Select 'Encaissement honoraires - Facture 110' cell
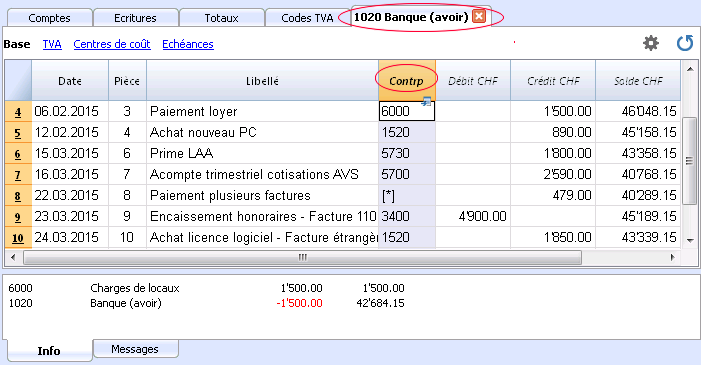This screenshot has height=365, width=701. tap(262, 216)
